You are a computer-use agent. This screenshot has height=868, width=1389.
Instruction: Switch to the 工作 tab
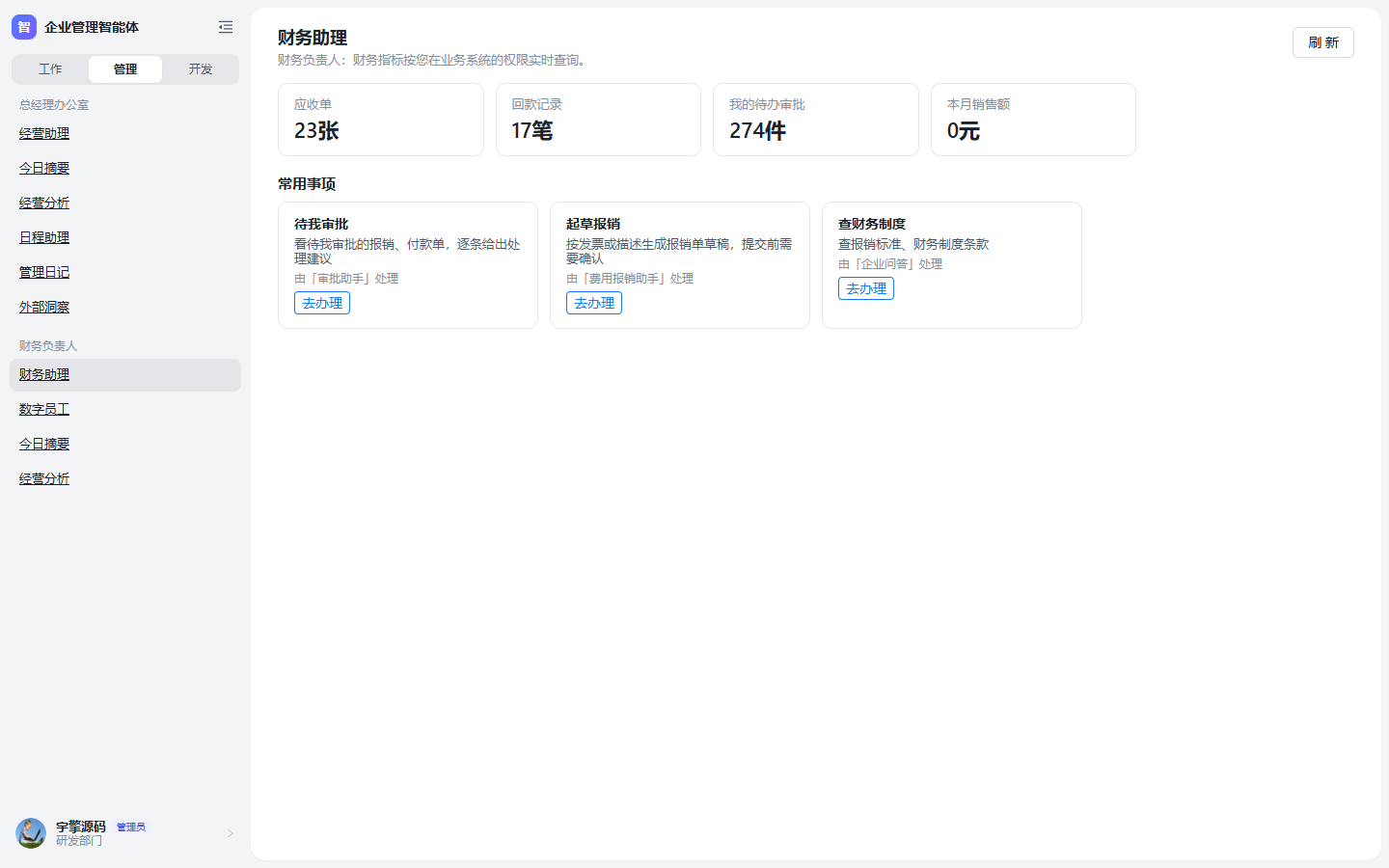click(x=50, y=69)
